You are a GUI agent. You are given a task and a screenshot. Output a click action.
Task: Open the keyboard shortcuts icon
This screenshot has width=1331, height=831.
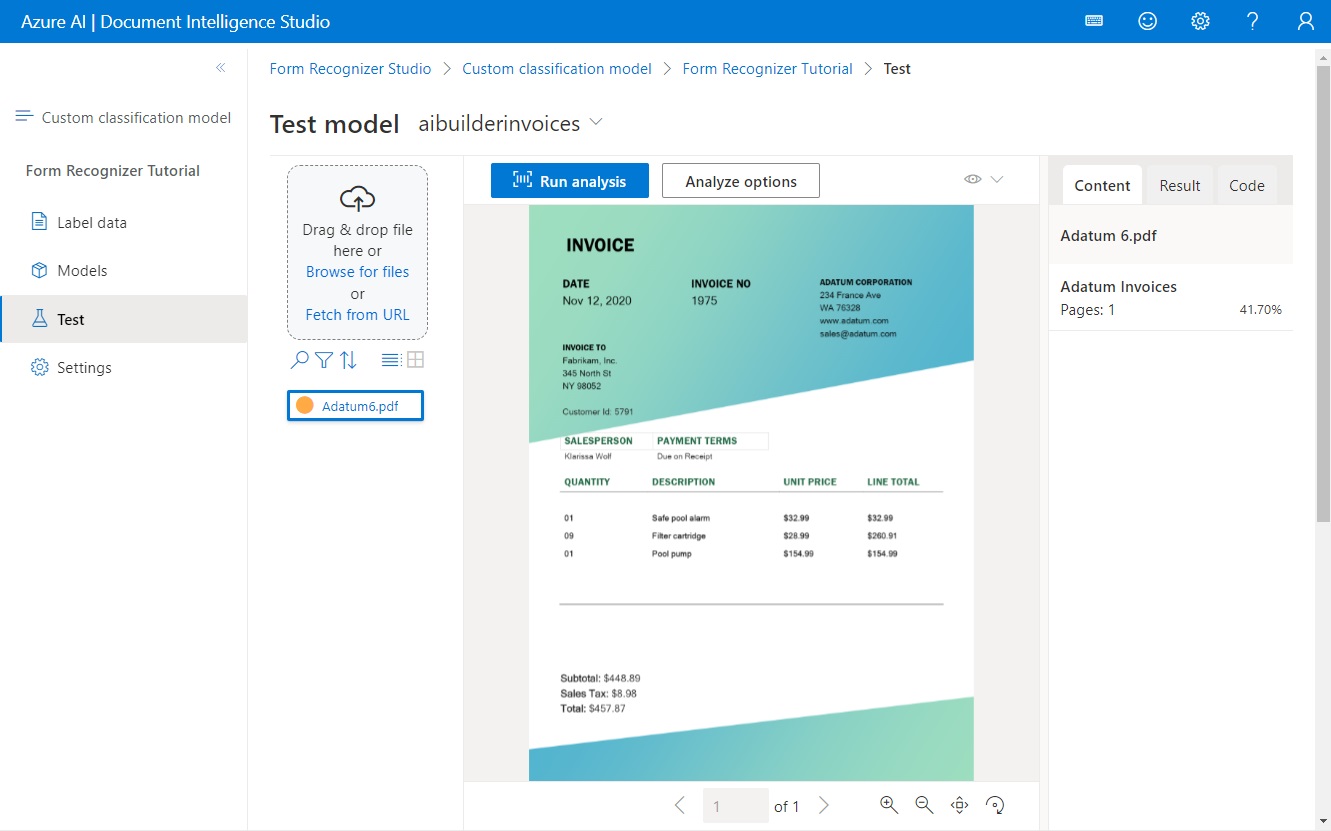coord(1094,20)
